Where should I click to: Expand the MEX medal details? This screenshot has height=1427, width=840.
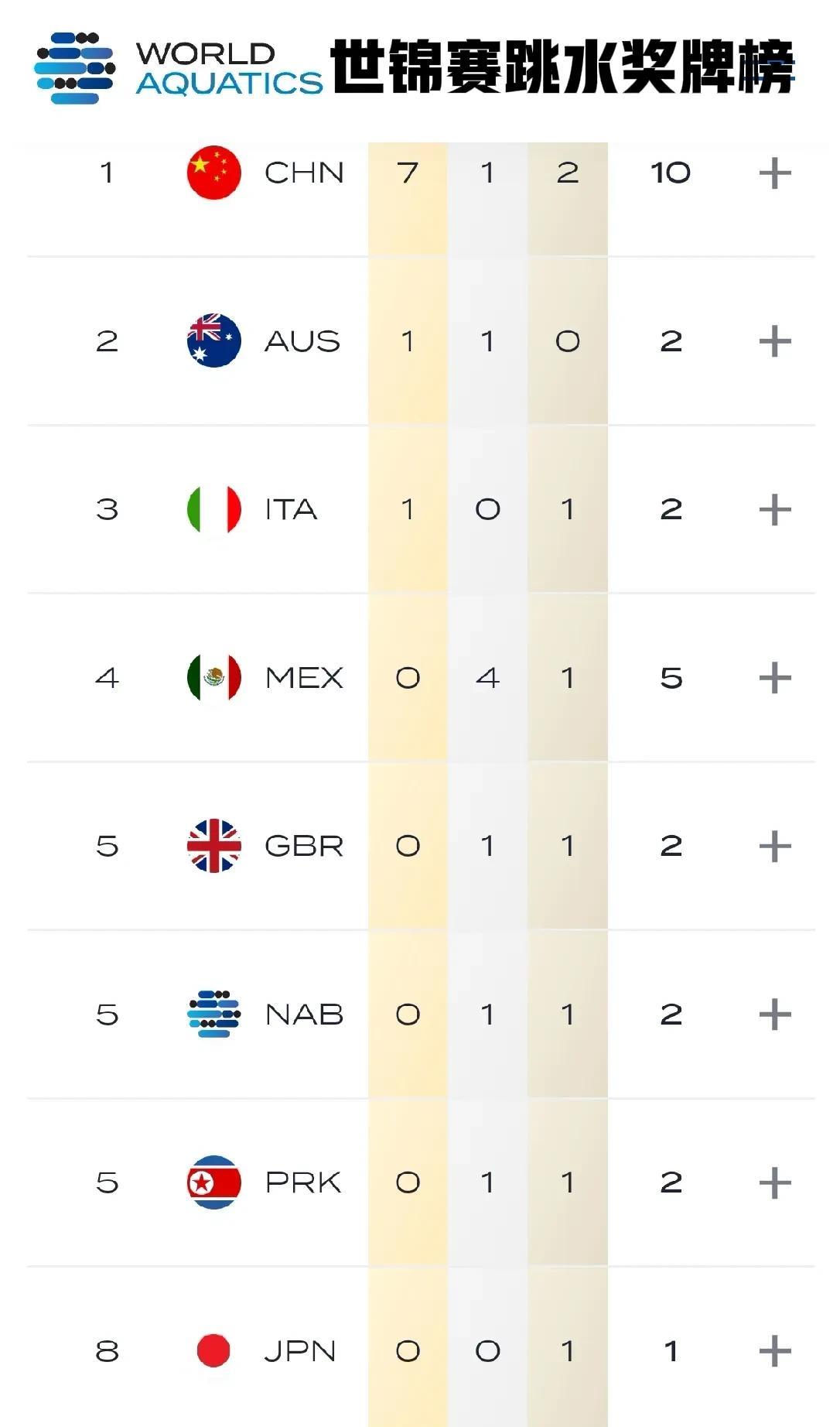coord(775,678)
